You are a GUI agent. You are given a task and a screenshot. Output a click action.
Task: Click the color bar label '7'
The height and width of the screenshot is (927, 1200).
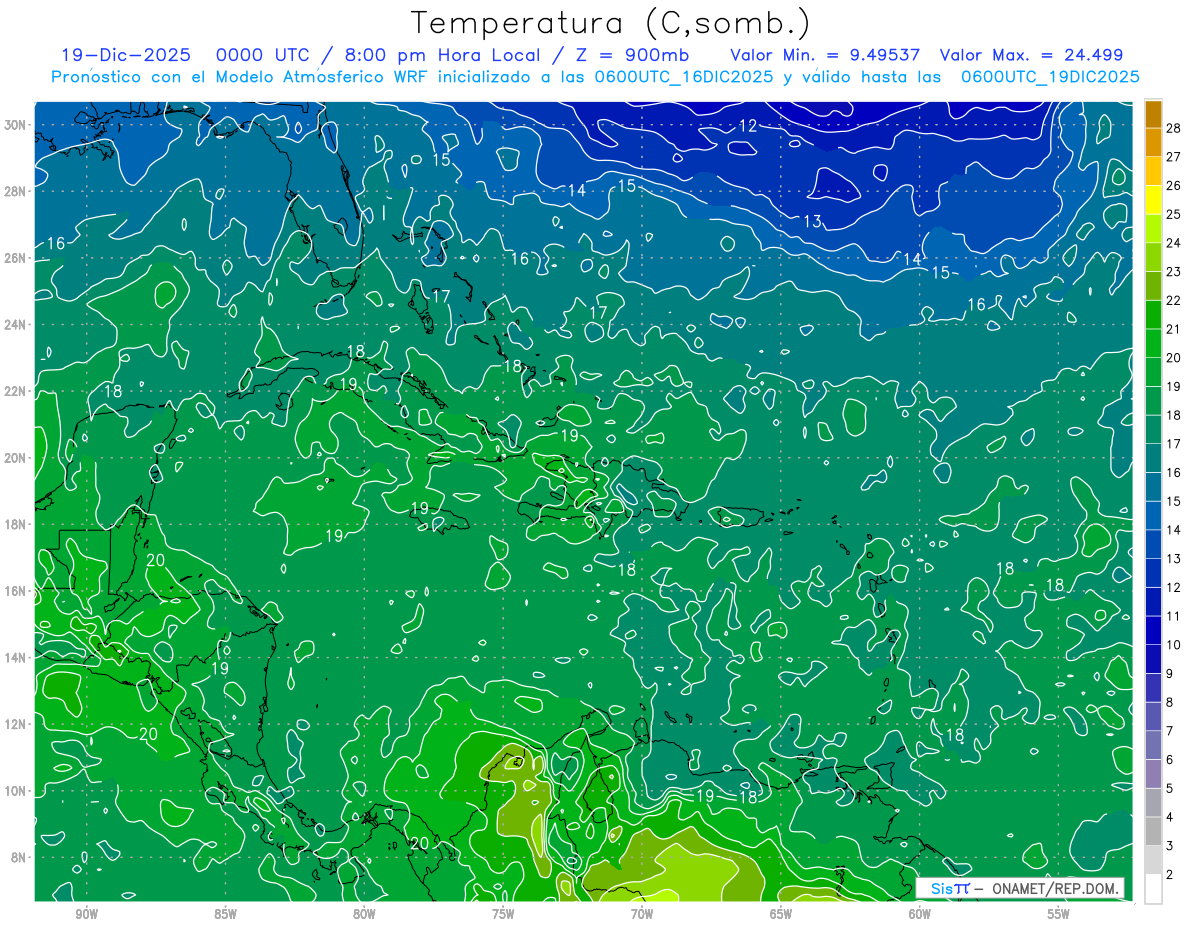[x=1170, y=731]
